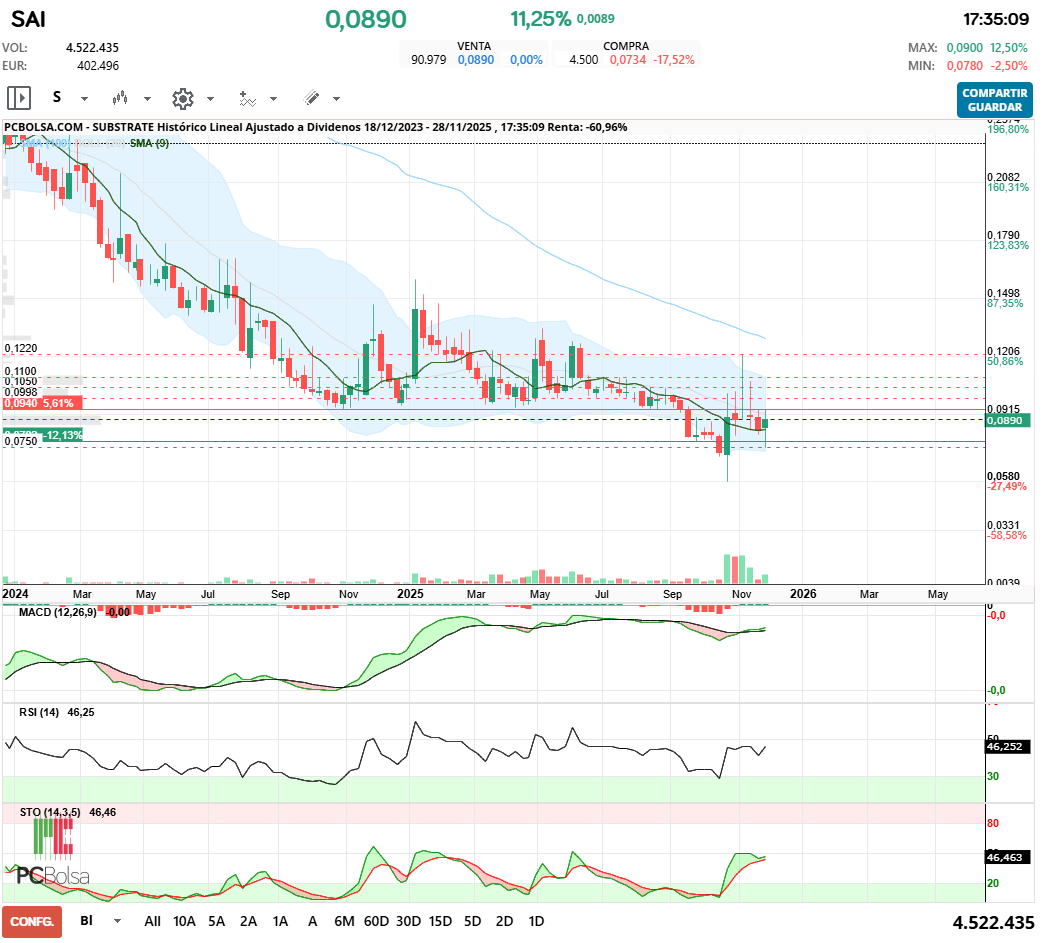The image size is (1048, 943).
Task: Click the add indicator line icon
Action: 247,98
